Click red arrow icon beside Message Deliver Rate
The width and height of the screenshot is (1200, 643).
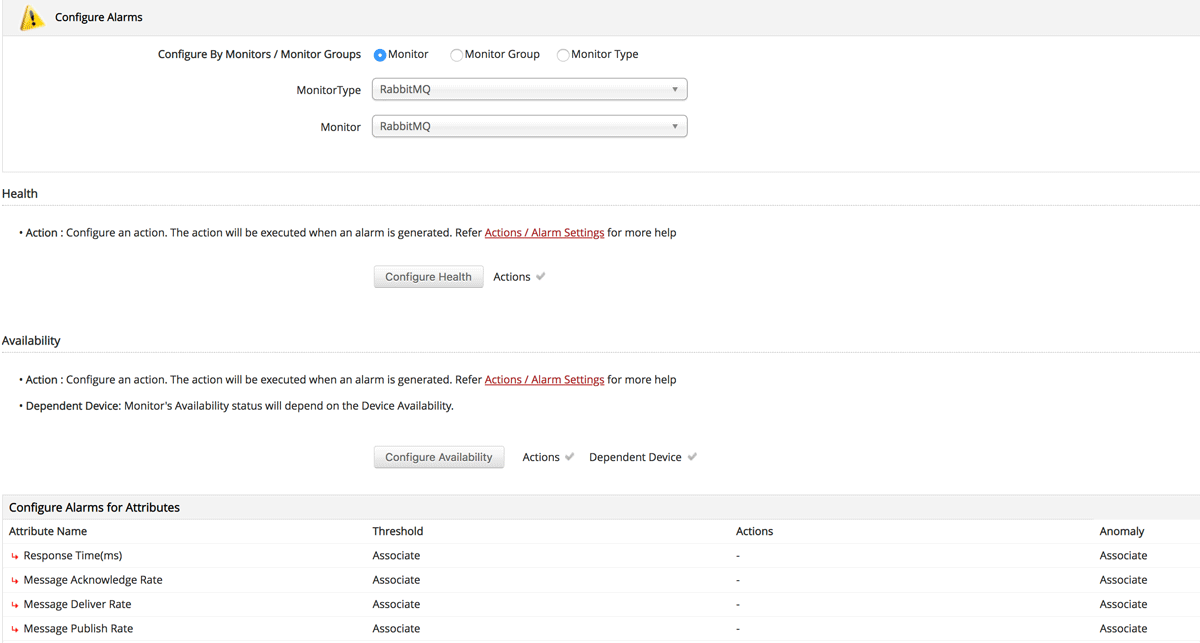coord(15,605)
